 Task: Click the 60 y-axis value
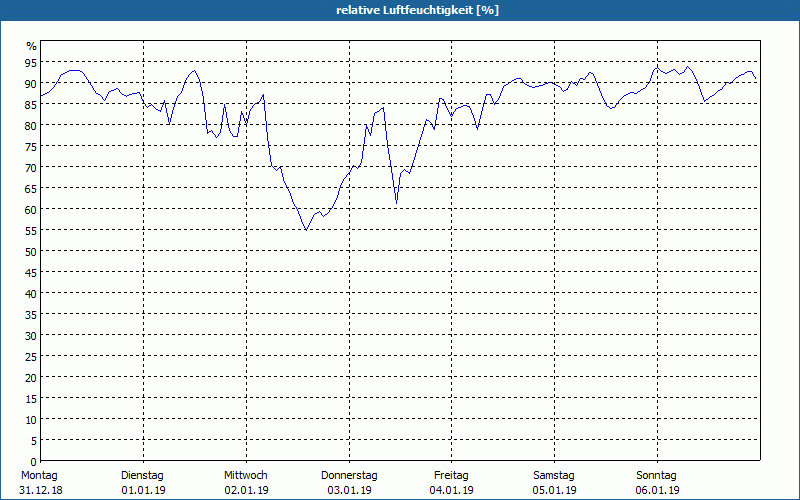click(x=31, y=210)
